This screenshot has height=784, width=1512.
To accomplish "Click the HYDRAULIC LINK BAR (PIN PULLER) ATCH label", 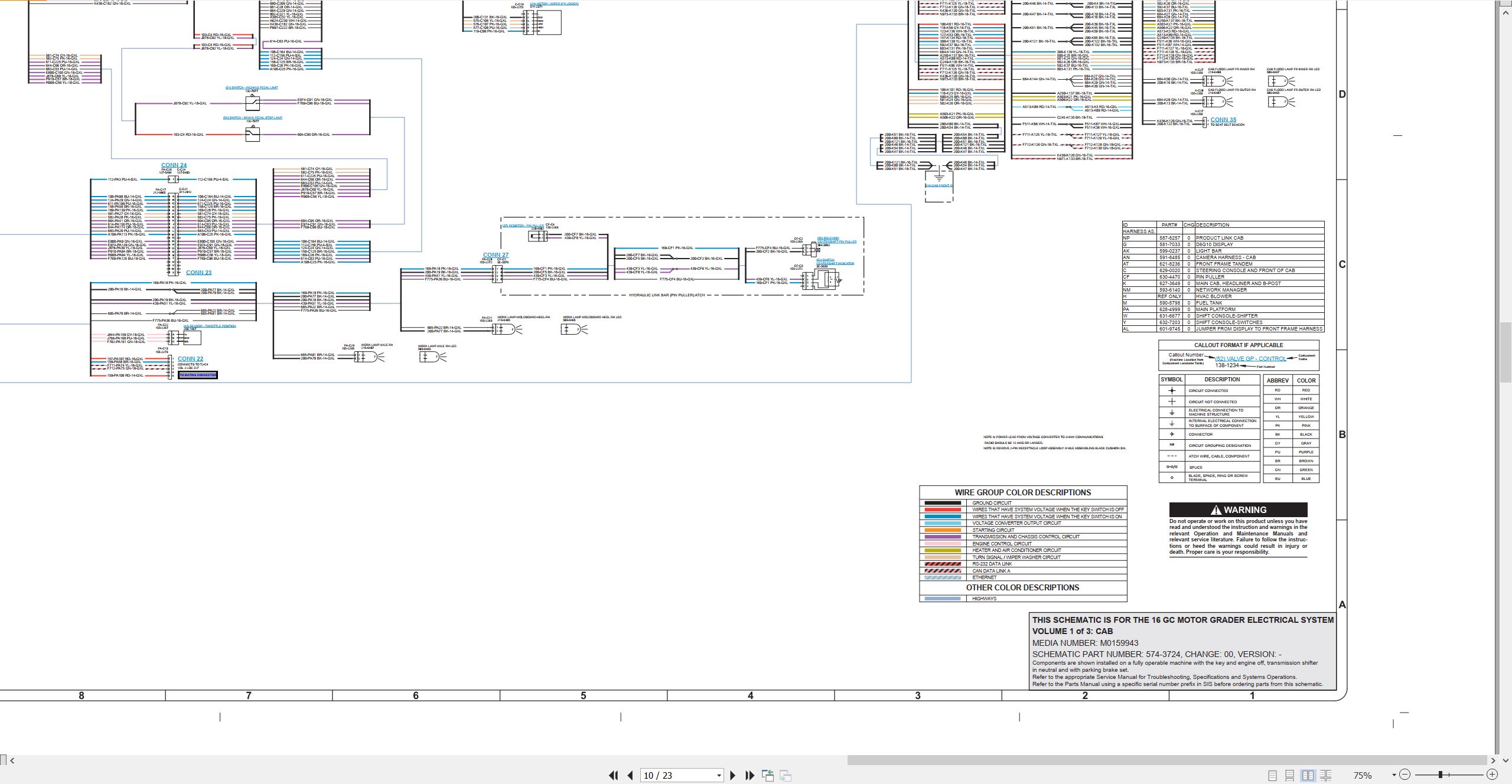I will tap(667, 295).
